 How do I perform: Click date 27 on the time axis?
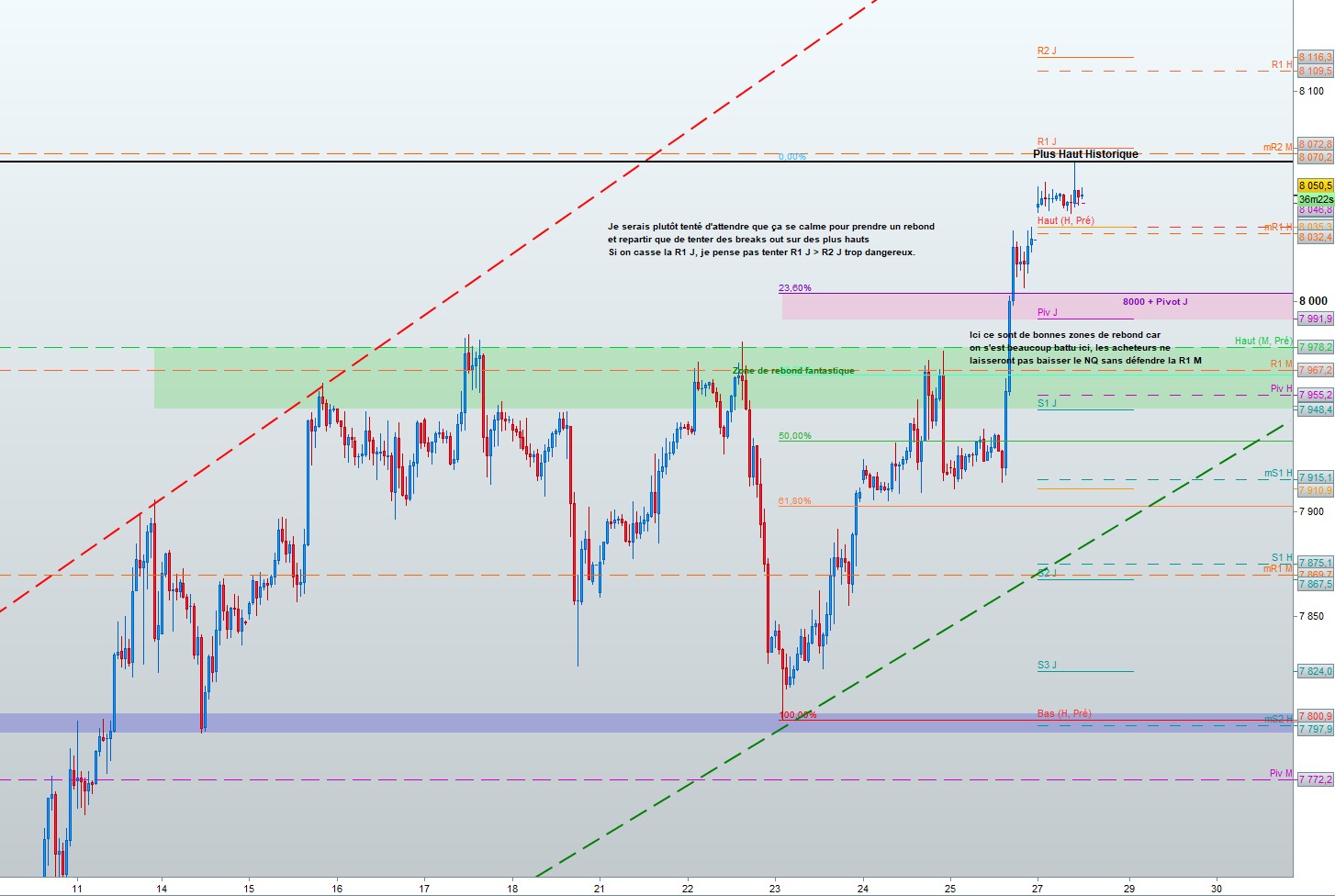pyautogui.click(x=1037, y=888)
